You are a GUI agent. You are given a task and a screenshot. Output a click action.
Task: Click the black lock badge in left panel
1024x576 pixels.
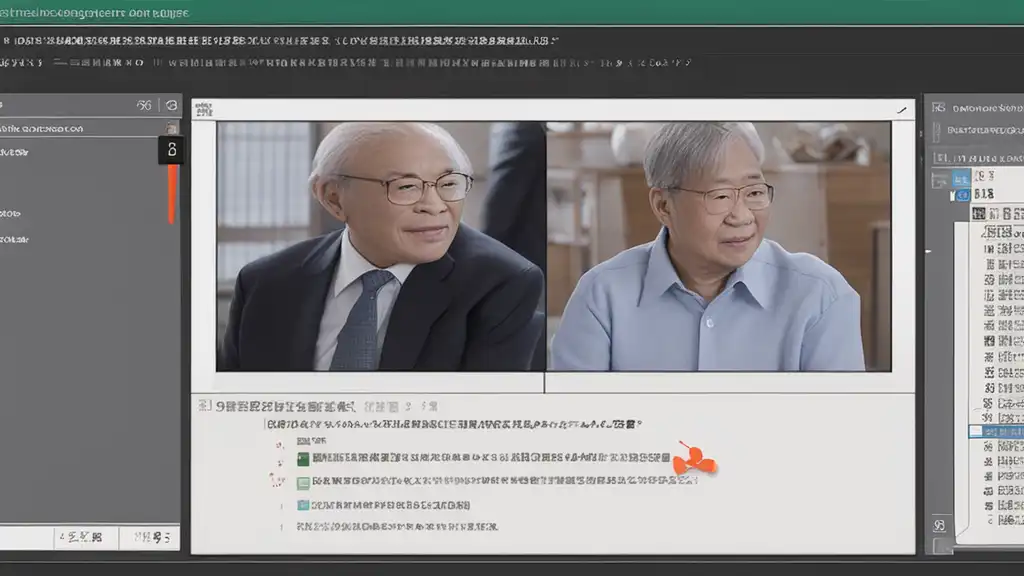[171, 150]
